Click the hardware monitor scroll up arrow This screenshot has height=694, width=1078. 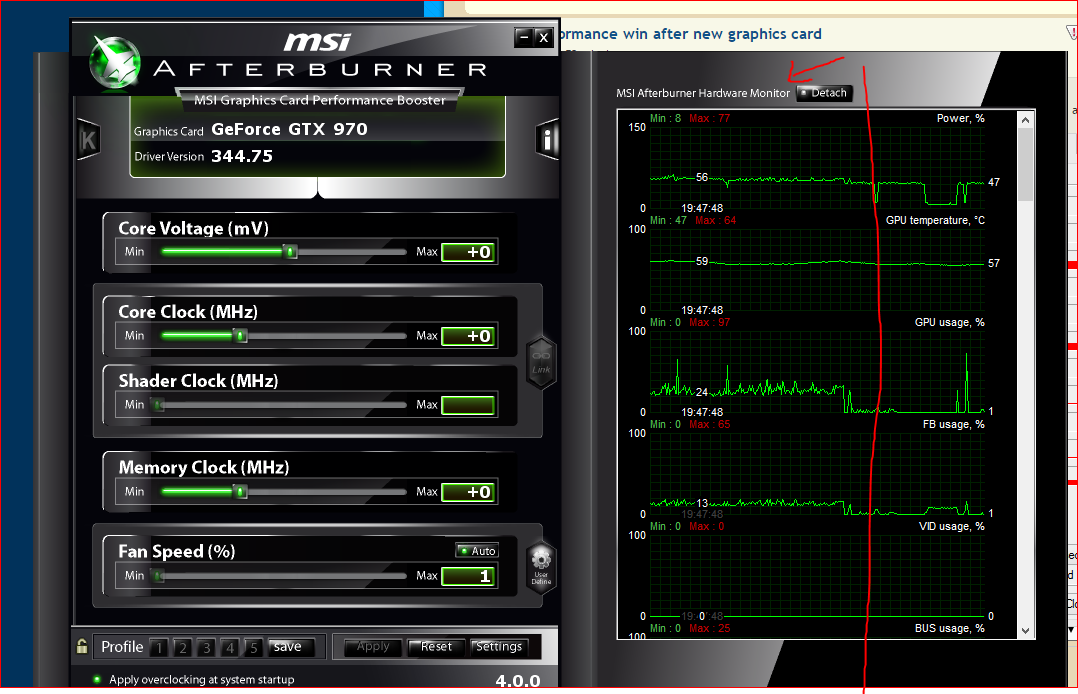(1025, 120)
